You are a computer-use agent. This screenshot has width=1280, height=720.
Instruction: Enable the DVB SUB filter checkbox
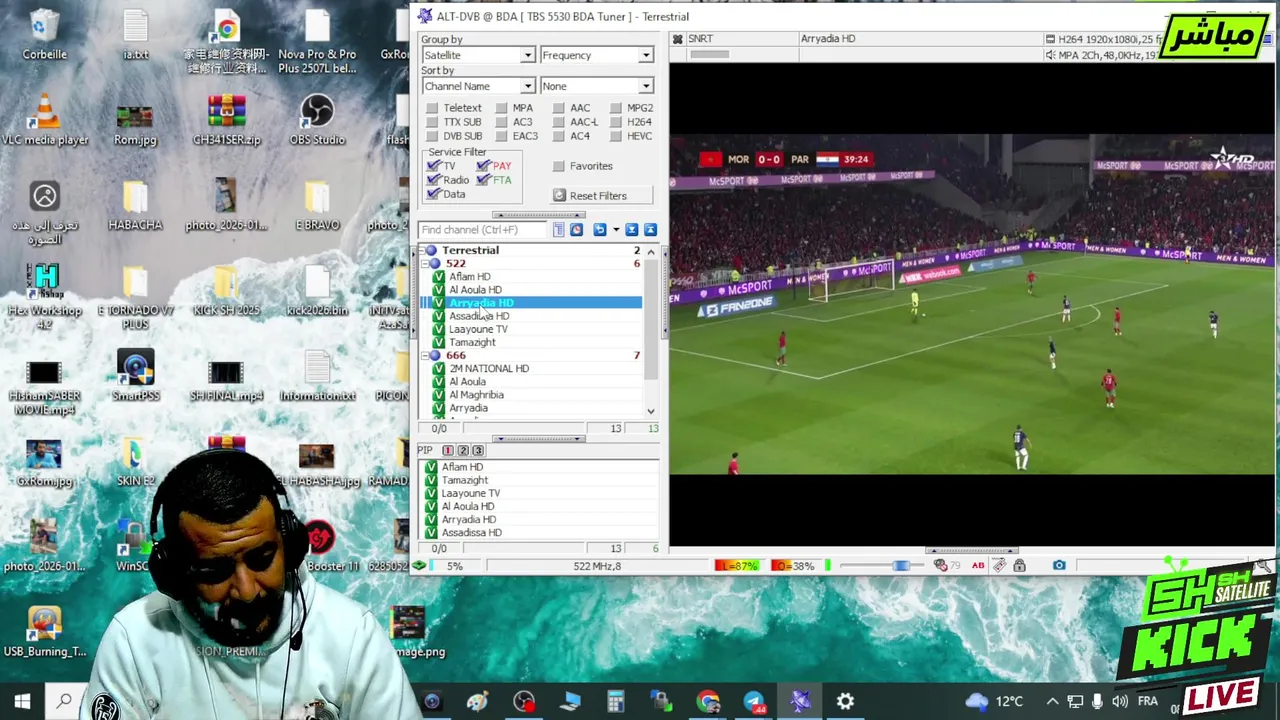pos(433,136)
